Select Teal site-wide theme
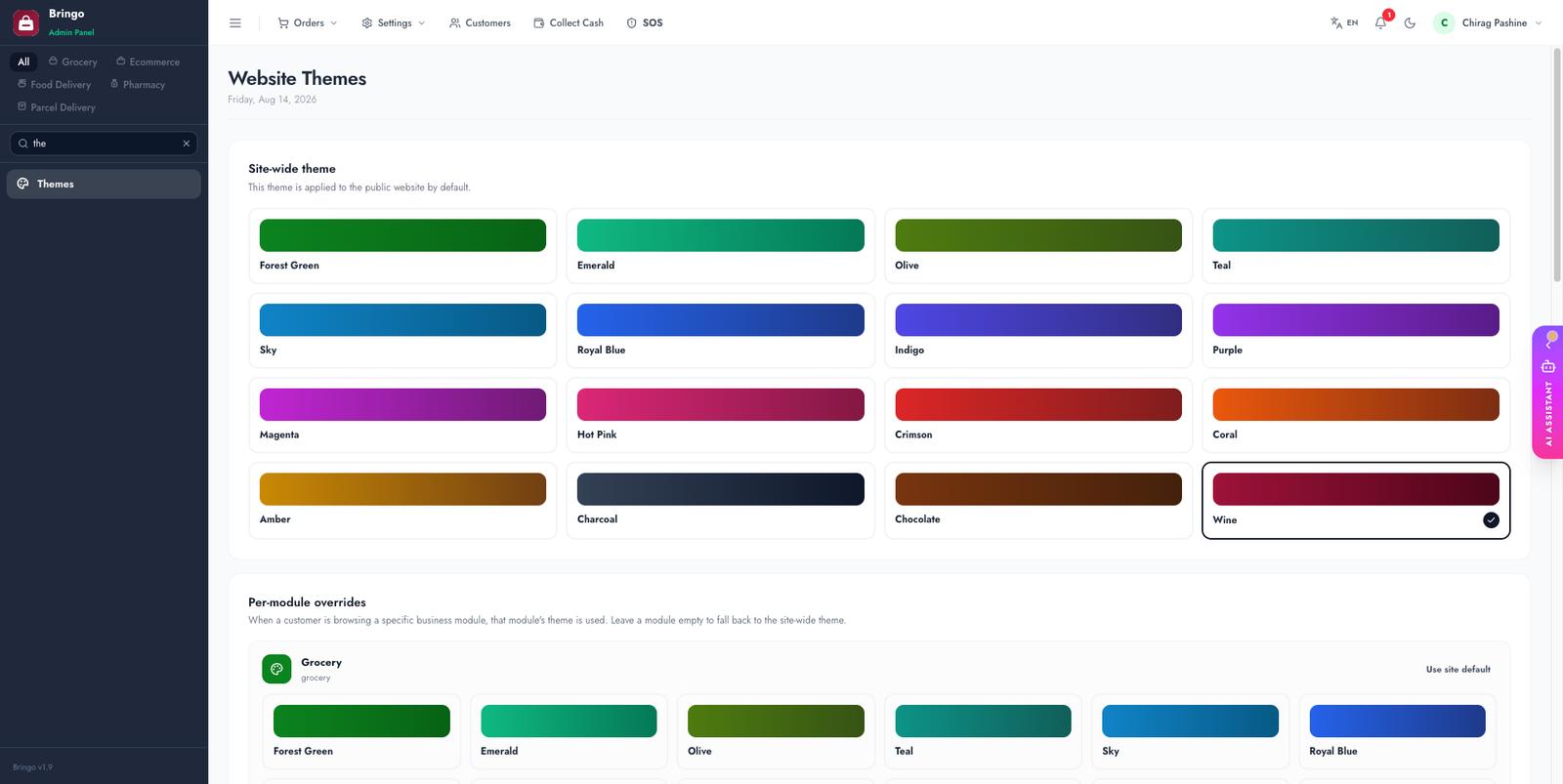Image resolution: width=1563 pixels, height=784 pixels. [x=1356, y=246]
